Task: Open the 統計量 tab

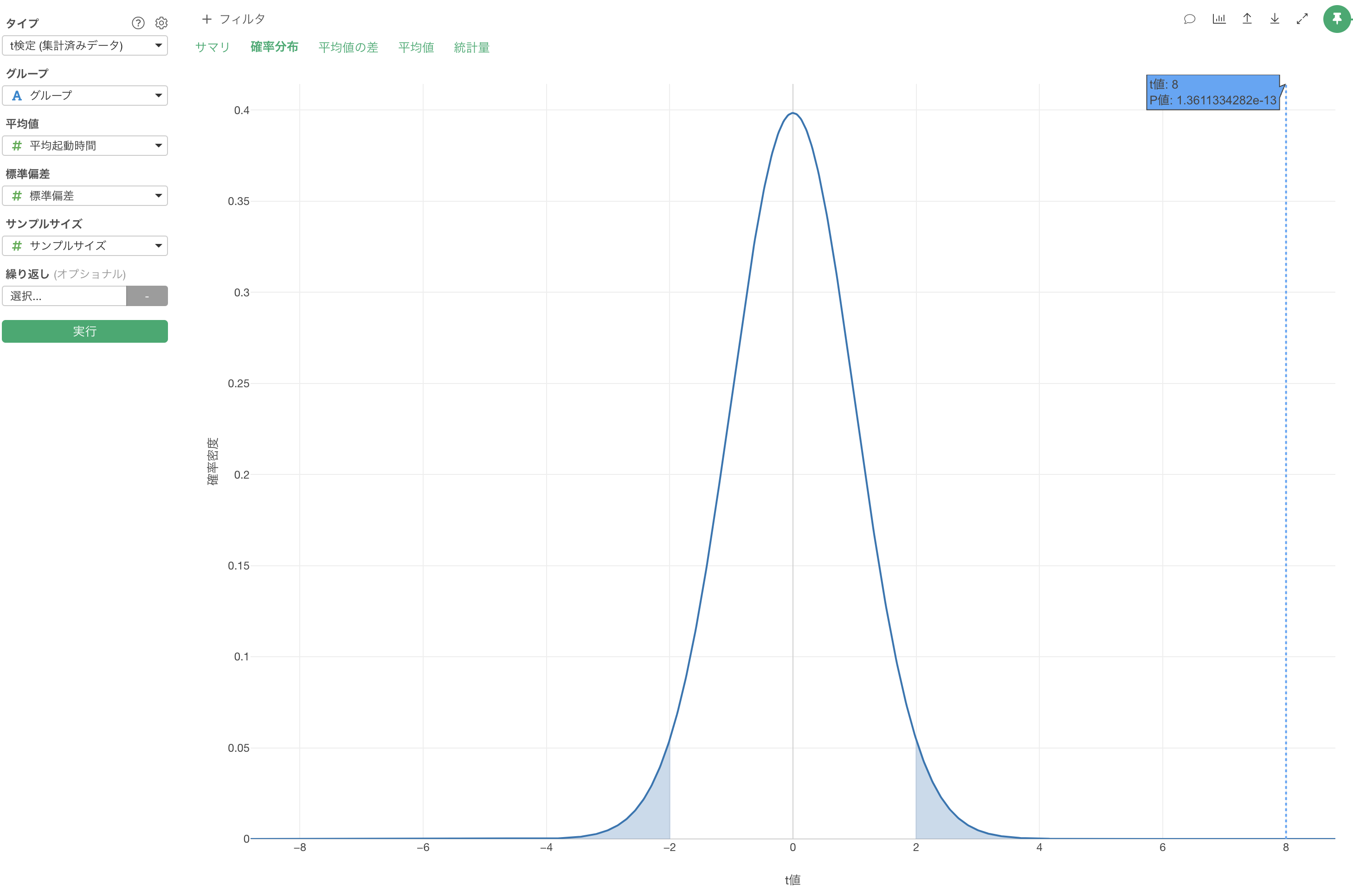Action: 471,47
